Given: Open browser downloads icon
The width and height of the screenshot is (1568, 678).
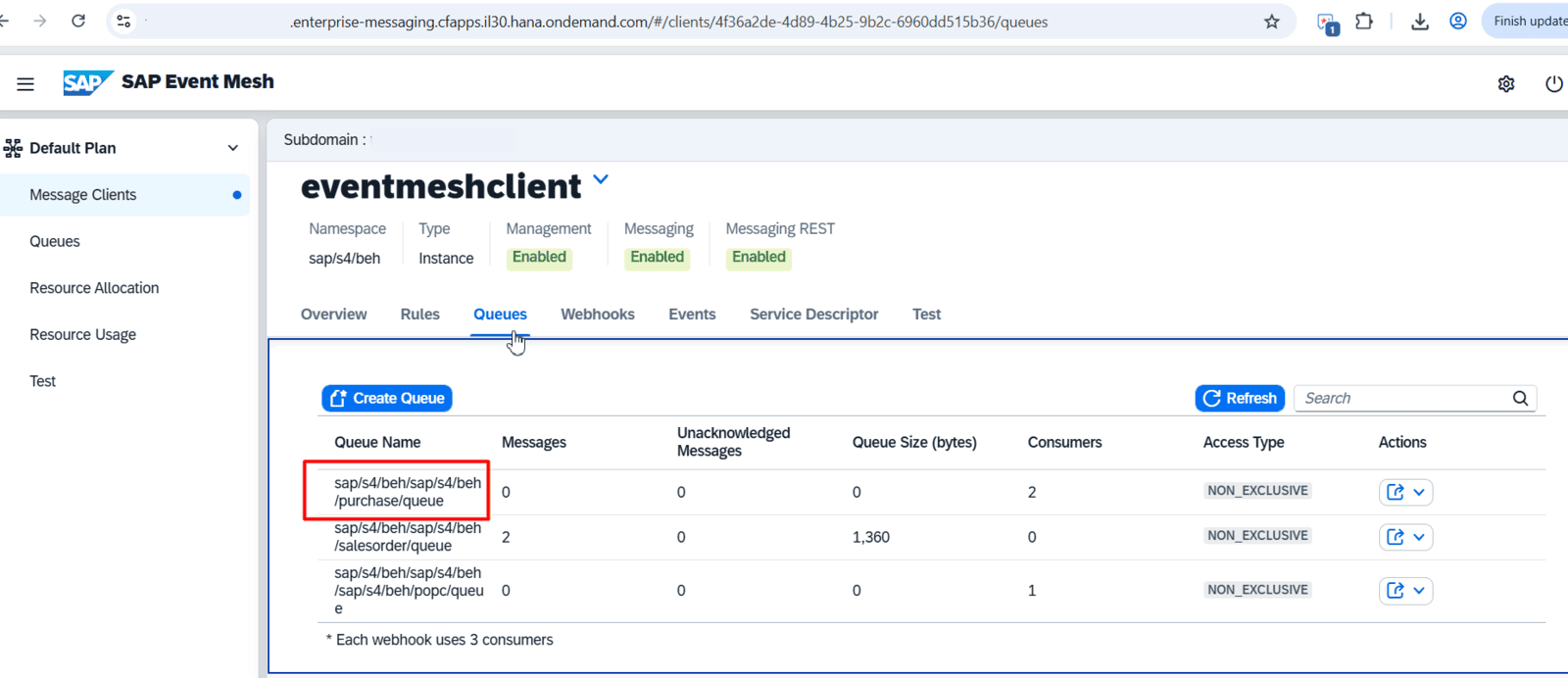Looking at the screenshot, I should pyautogui.click(x=1419, y=22).
